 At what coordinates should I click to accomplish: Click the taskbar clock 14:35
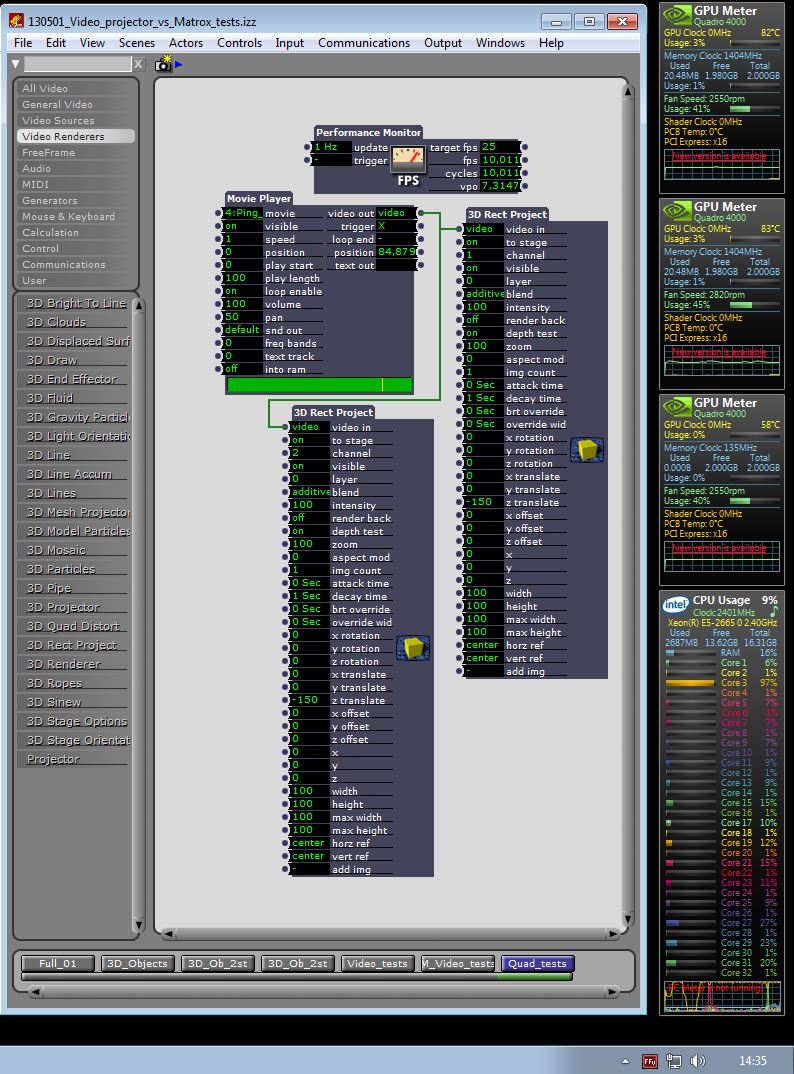pyautogui.click(x=752, y=1061)
